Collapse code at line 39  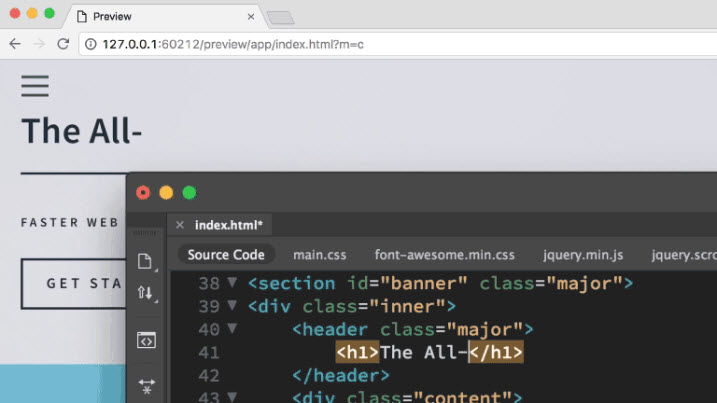(232, 305)
